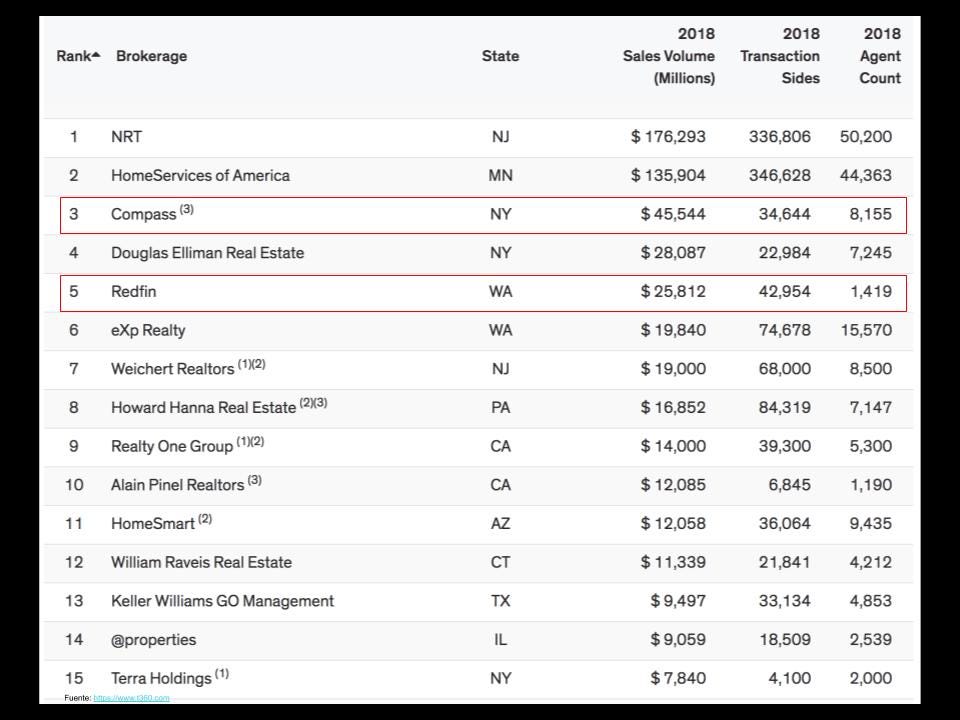Click sales volume value $ 16,852
Image resolution: width=960 pixels, height=720 pixels.
coord(673,408)
